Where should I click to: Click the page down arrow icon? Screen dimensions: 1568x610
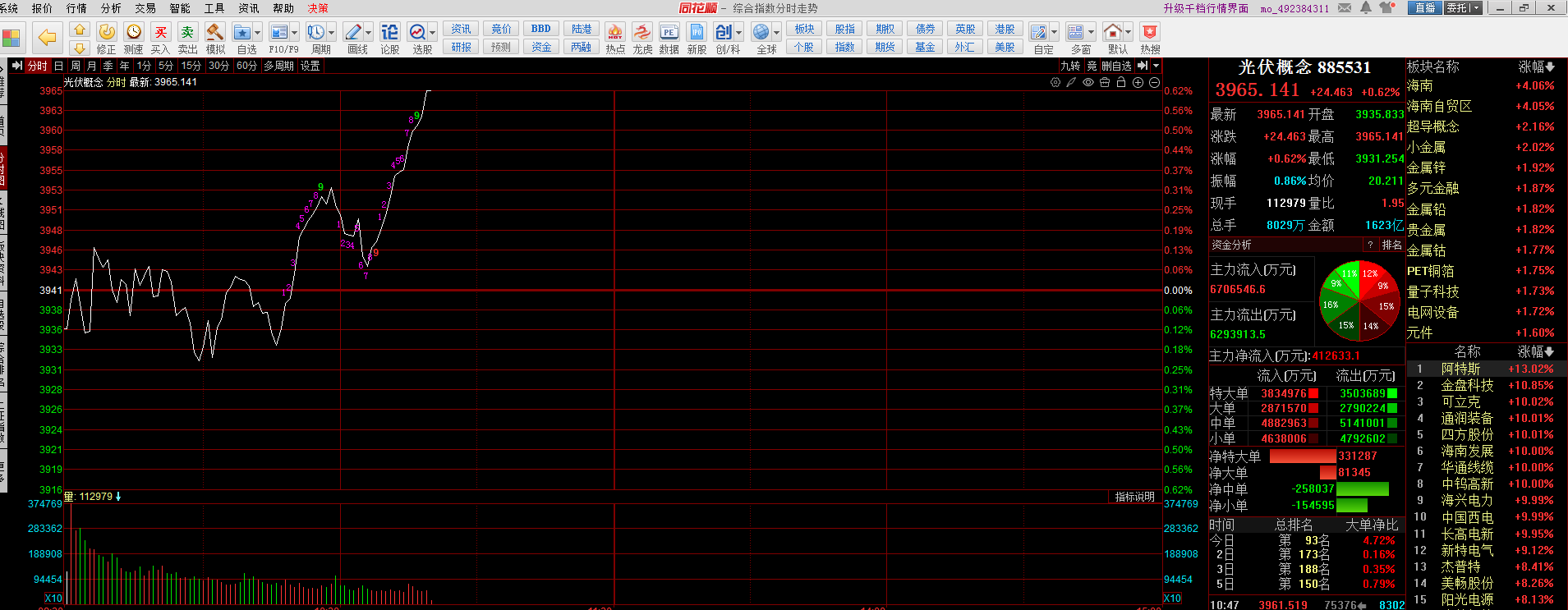[80, 48]
